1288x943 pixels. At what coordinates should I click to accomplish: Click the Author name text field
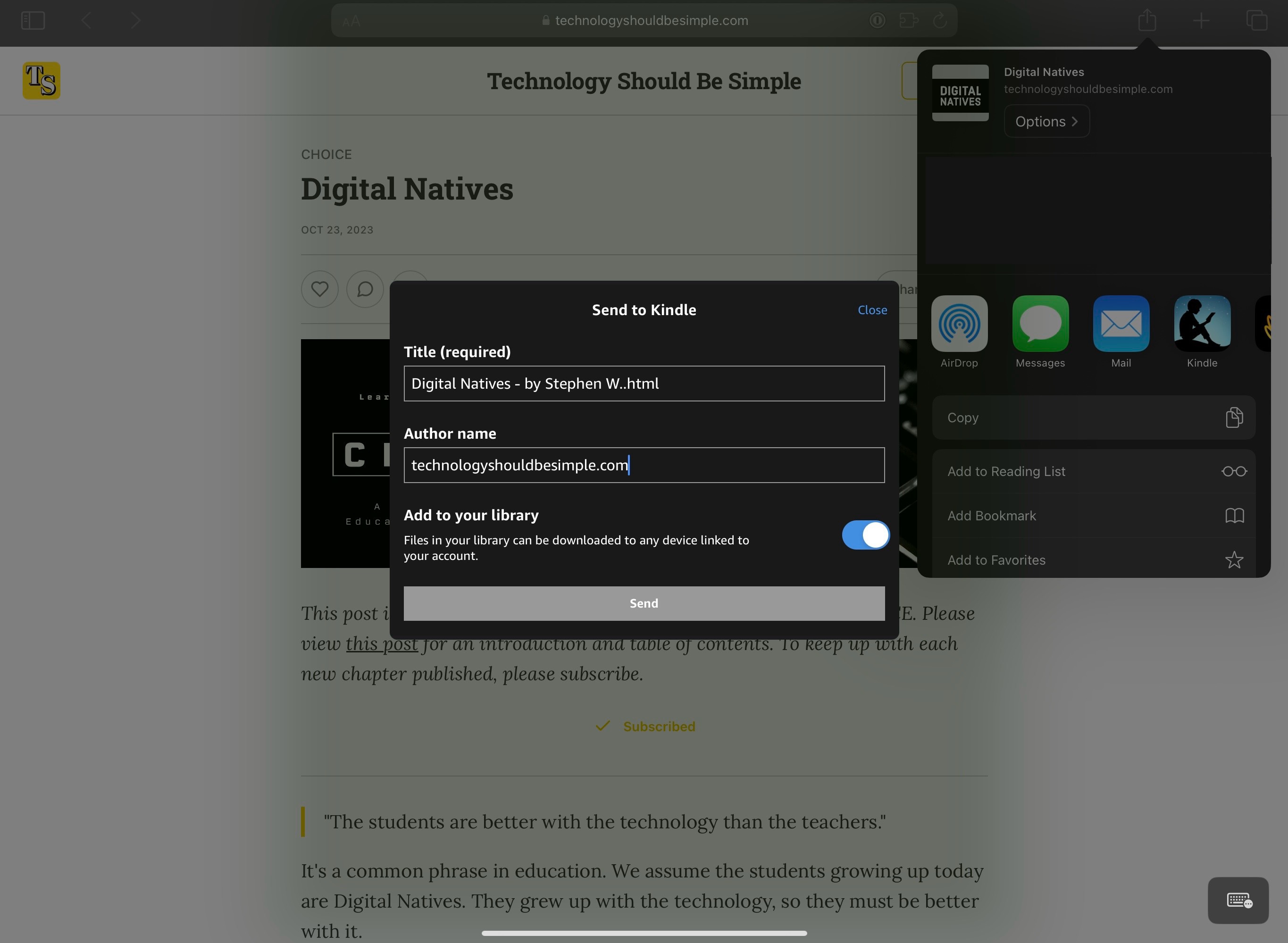(x=644, y=465)
